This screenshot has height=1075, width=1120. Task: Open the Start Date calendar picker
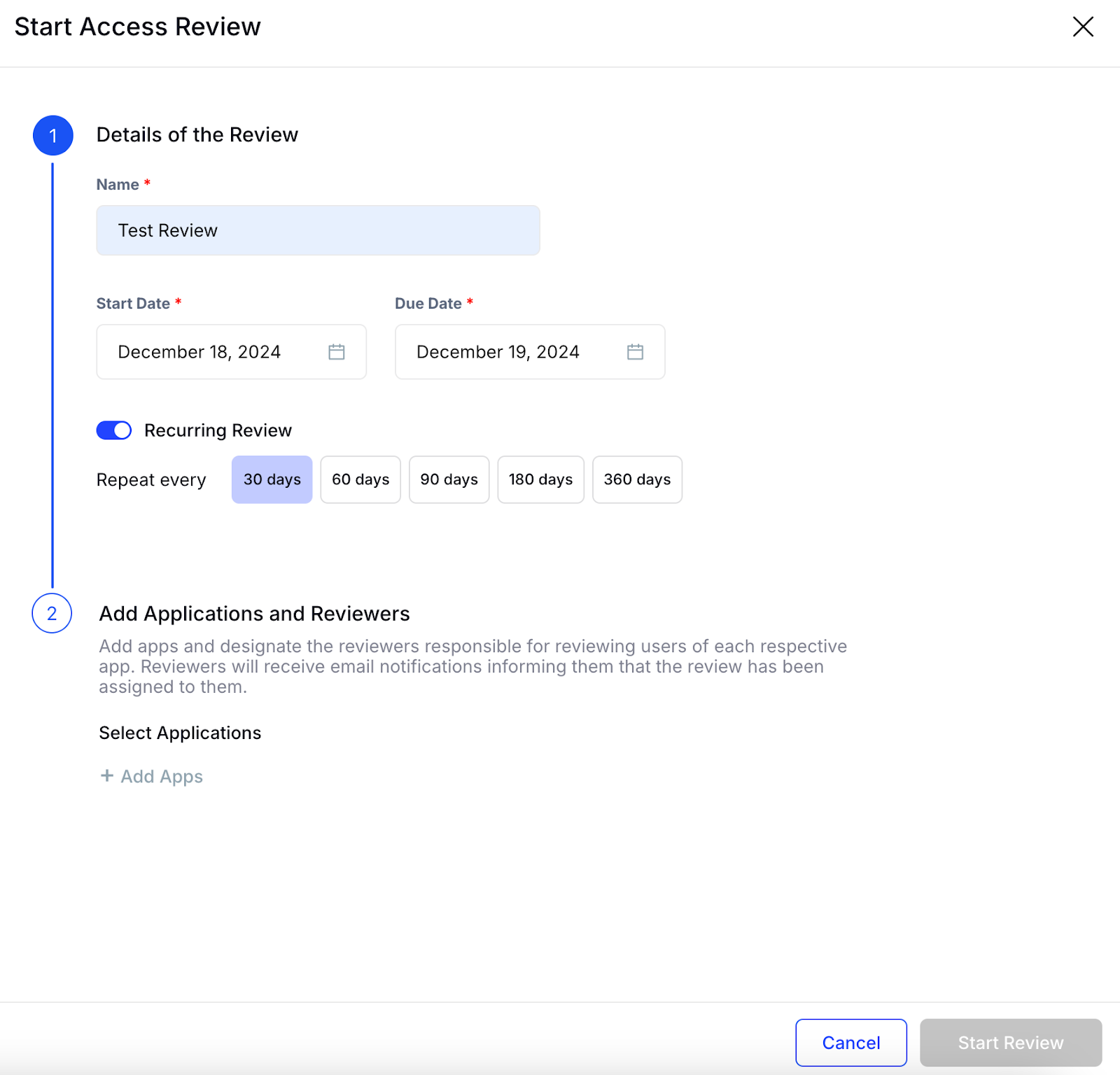(x=337, y=352)
